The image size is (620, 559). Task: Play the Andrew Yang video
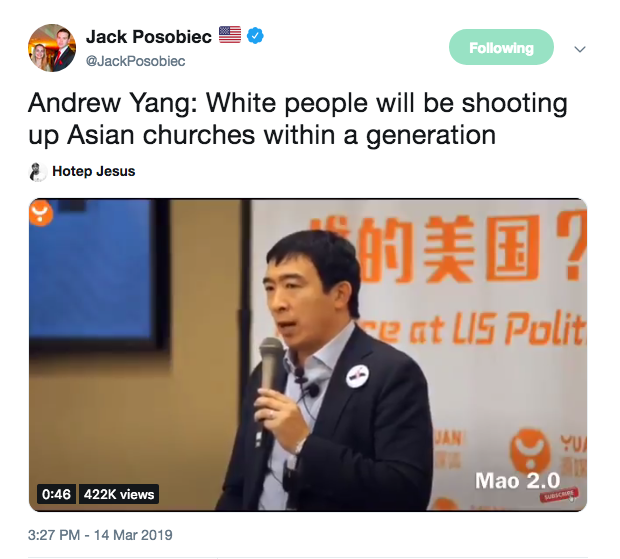pyautogui.click(x=308, y=355)
